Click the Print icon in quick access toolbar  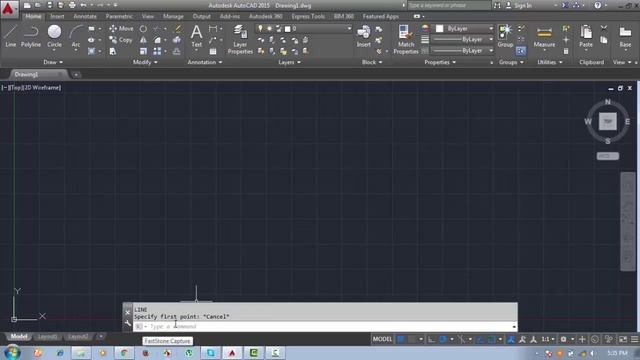(x=72, y=5)
